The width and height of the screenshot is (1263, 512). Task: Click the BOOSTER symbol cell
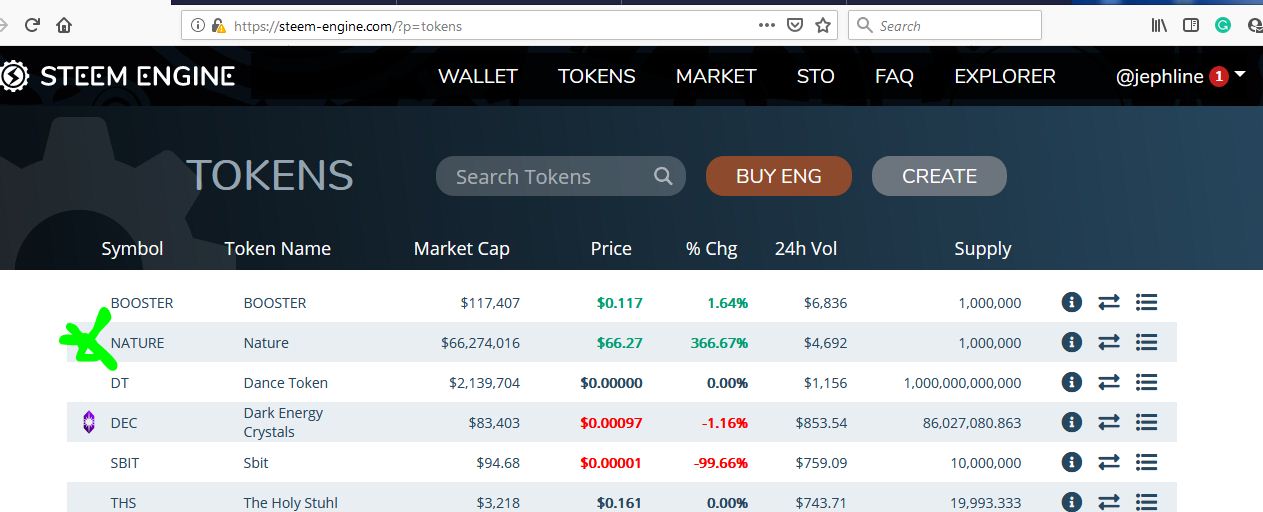click(x=142, y=303)
